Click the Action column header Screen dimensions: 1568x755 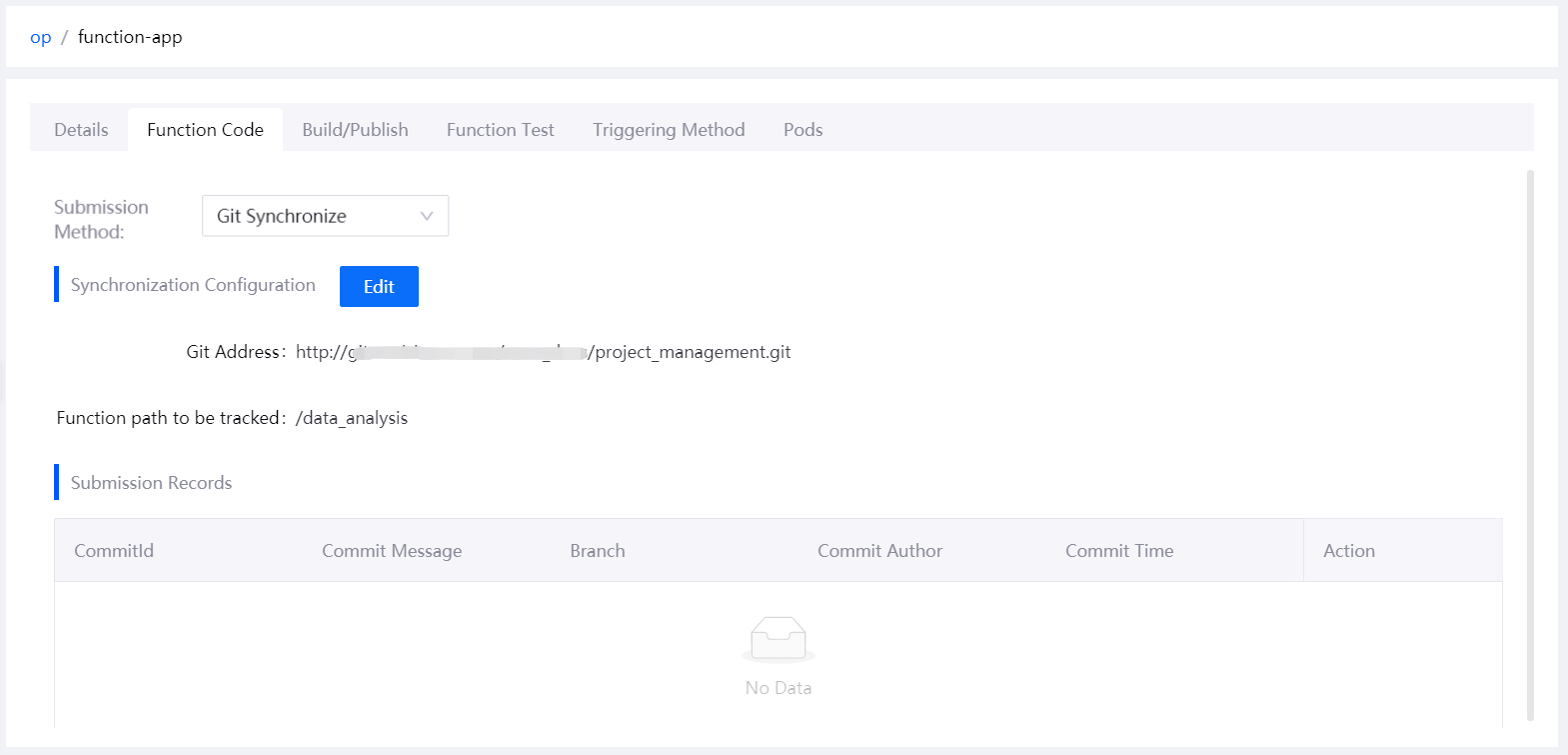click(1349, 551)
